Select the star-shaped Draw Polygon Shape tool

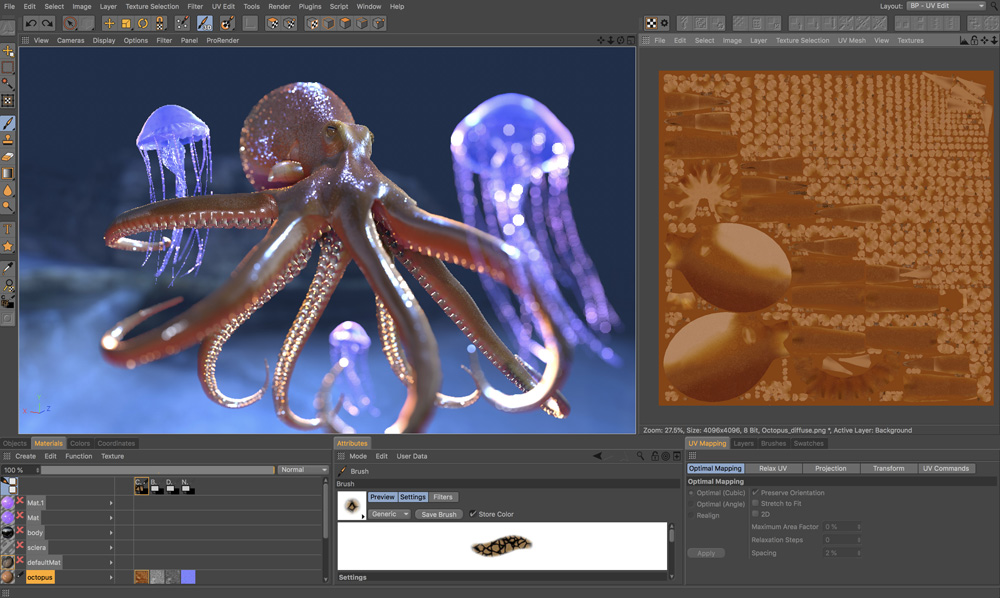(8, 246)
